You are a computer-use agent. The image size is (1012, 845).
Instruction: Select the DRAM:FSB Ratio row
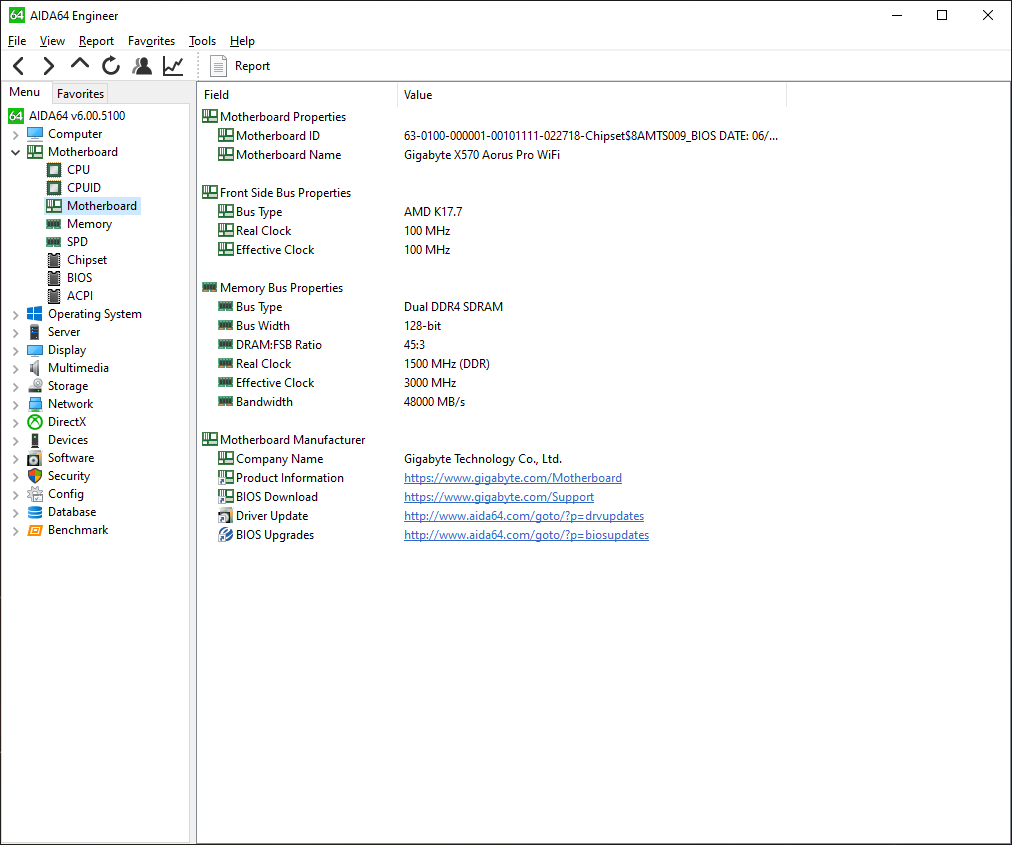(x=491, y=345)
